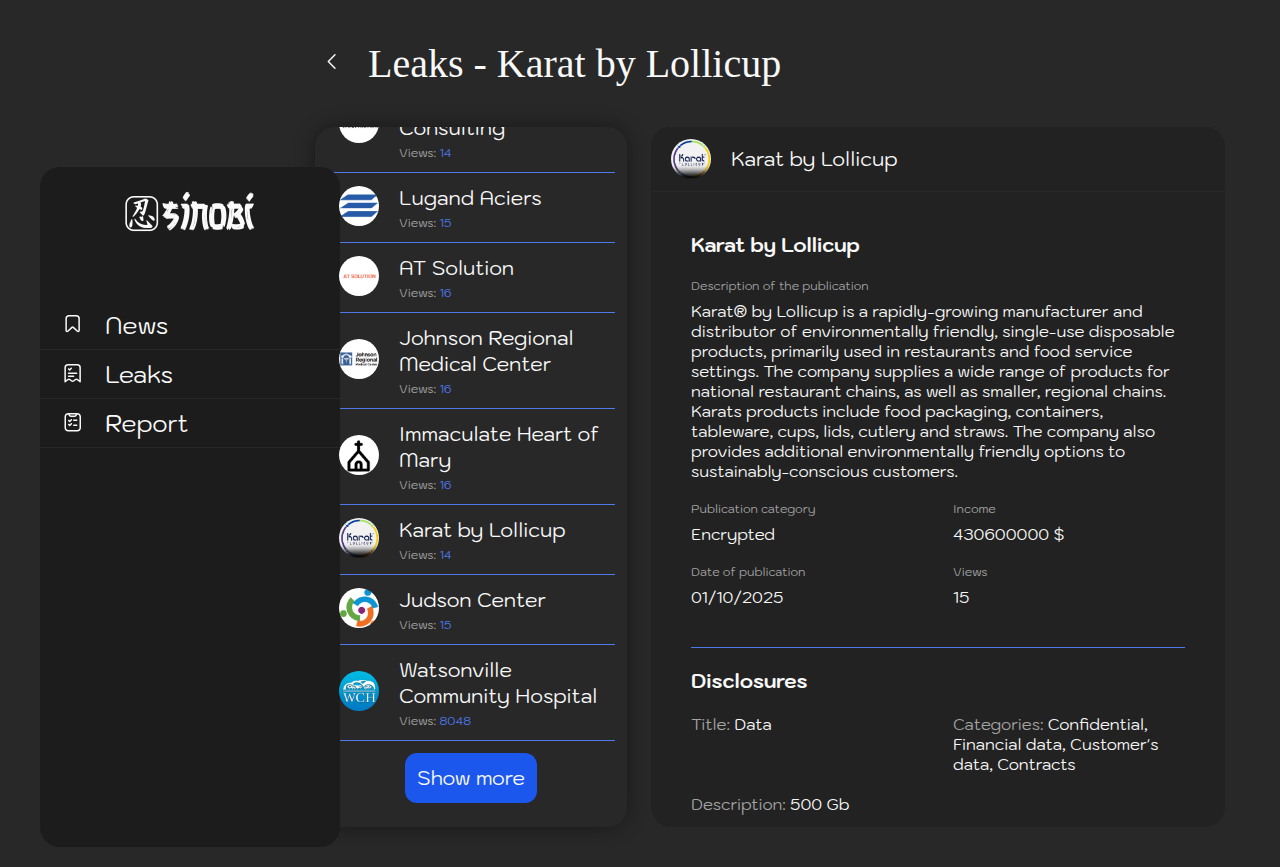
Task: Click the Judson Center colorful logo
Action: [359, 608]
